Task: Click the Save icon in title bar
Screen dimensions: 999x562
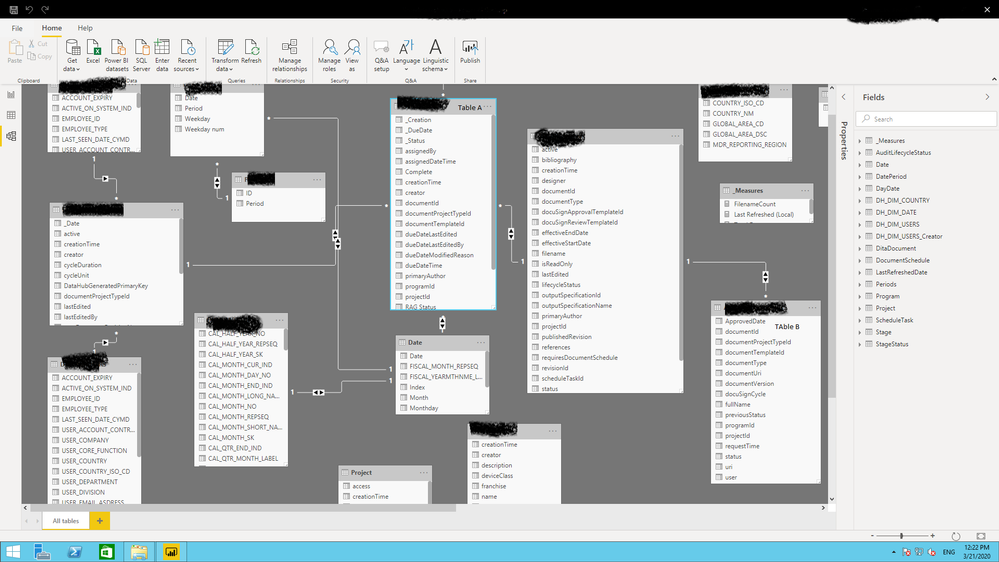Action: (13, 10)
